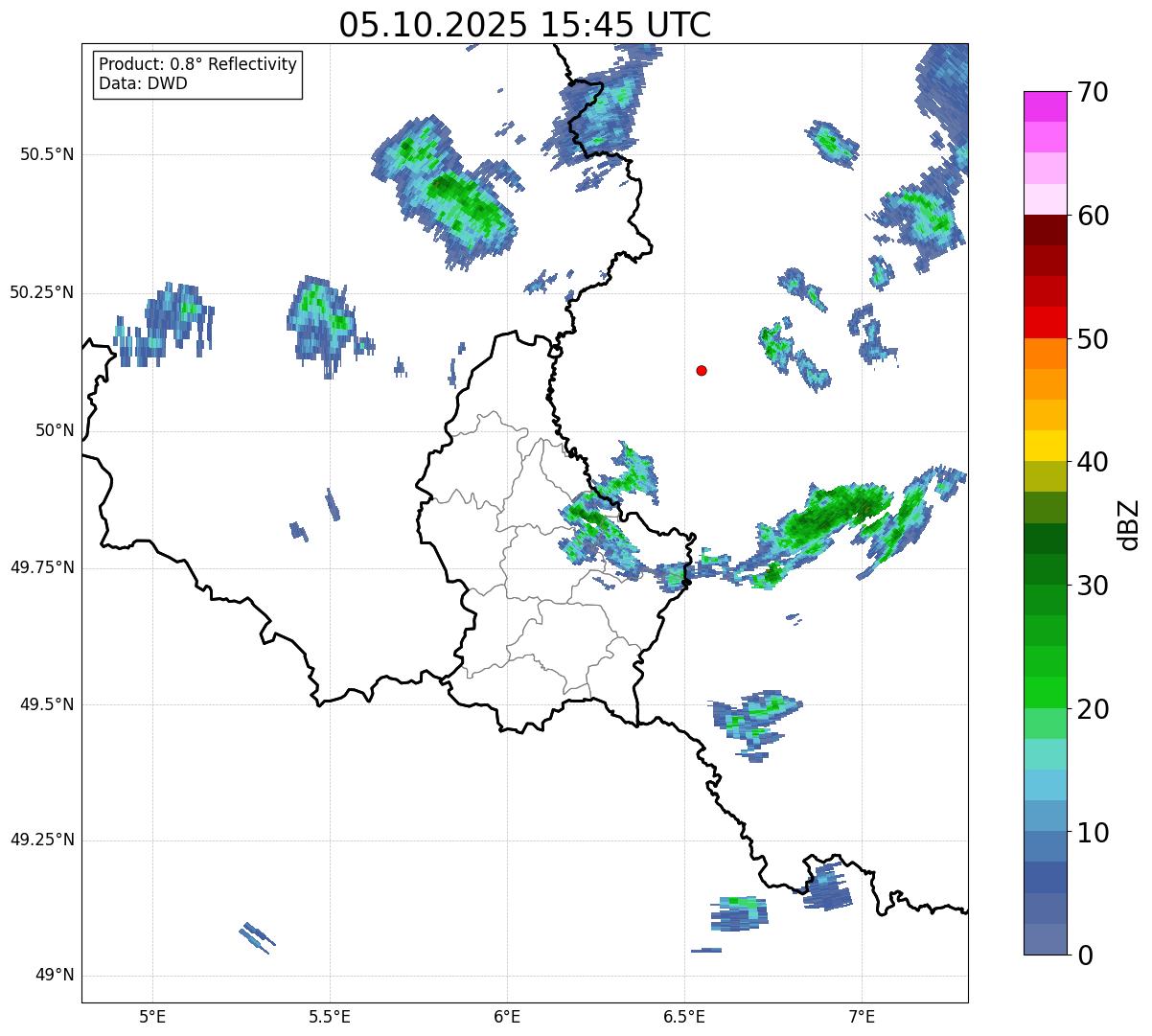Screen dimensions: 1152x1036
Task: Click the latitude label 49.25°N
Action: (42, 840)
